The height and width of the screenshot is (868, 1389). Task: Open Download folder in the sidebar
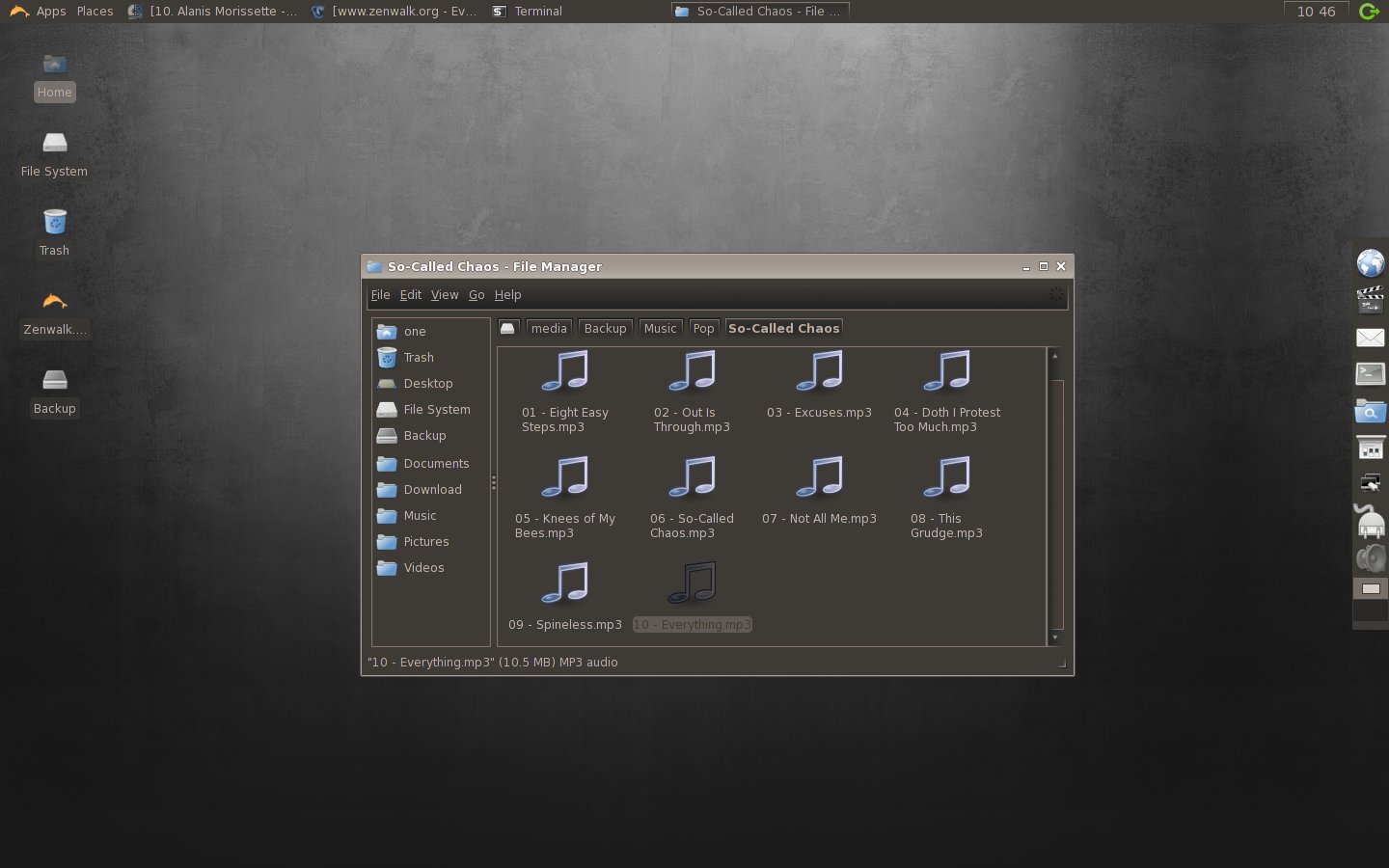click(x=431, y=490)
